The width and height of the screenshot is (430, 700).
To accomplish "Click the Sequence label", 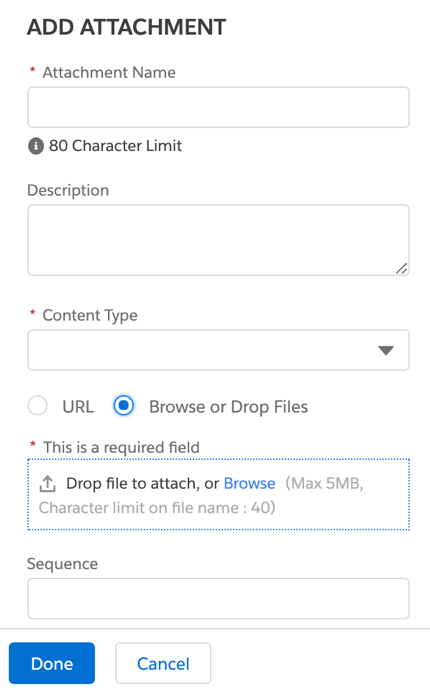I will coord(63,564).
